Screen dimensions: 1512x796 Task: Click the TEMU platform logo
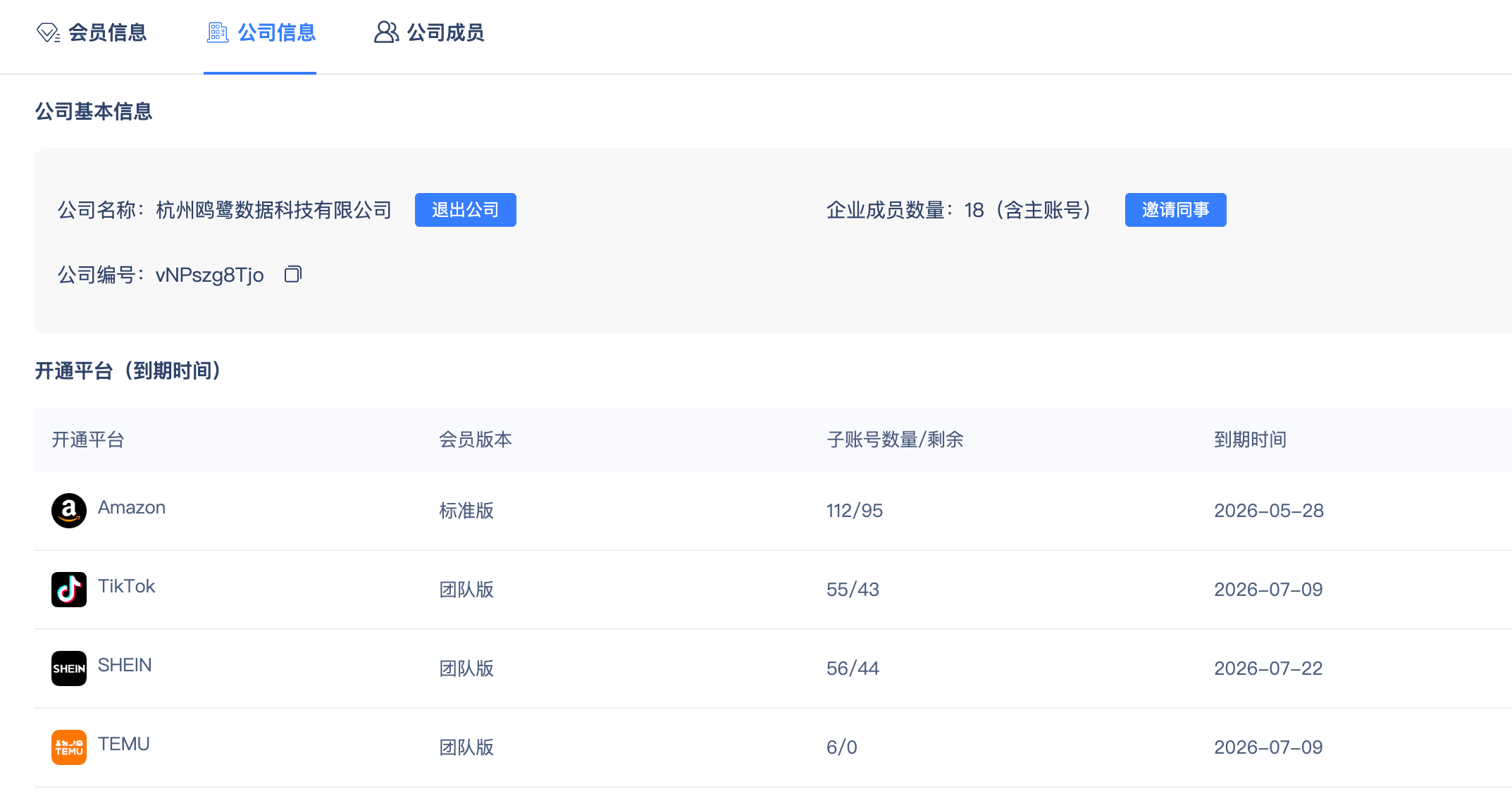coord(69,747)
